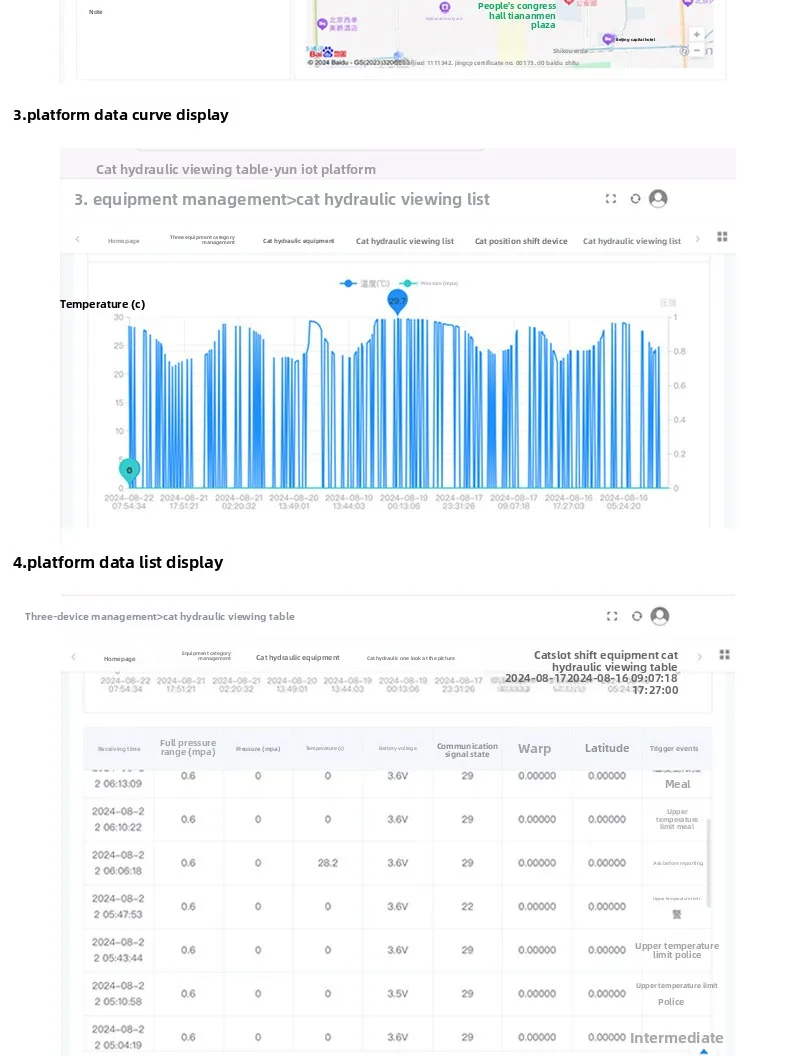The image size is (800, 1056).
Task: Use the data table vertical scrollbar
Action: coord(708,862)
